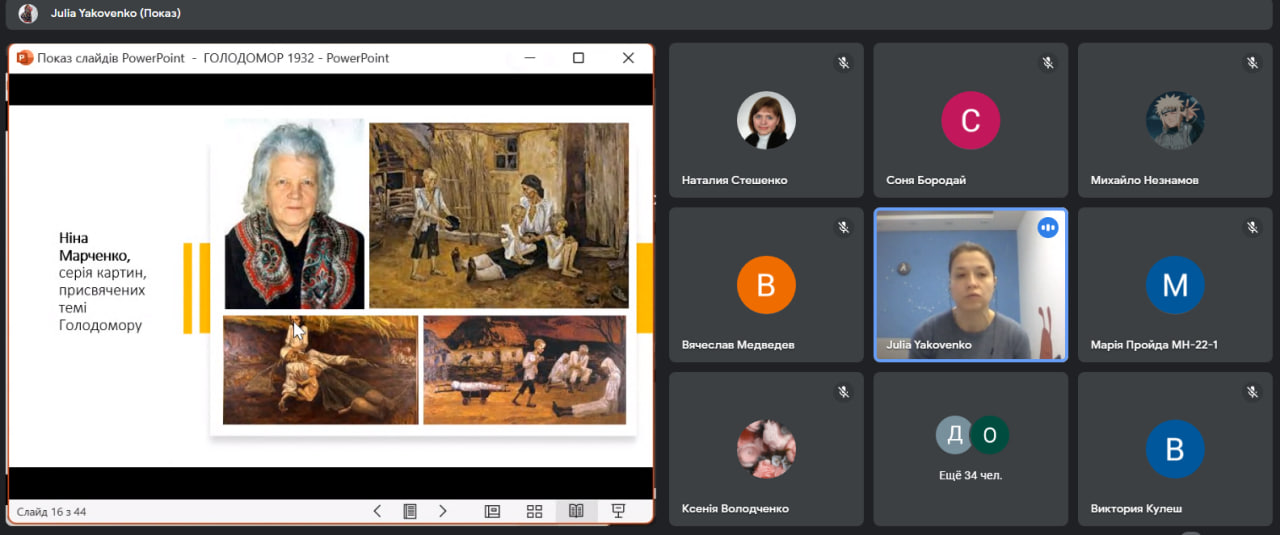The width and height of the screenshot is (1280, 535).
Task: Click bottom-left painting on slide
Action: coord(320,370)
